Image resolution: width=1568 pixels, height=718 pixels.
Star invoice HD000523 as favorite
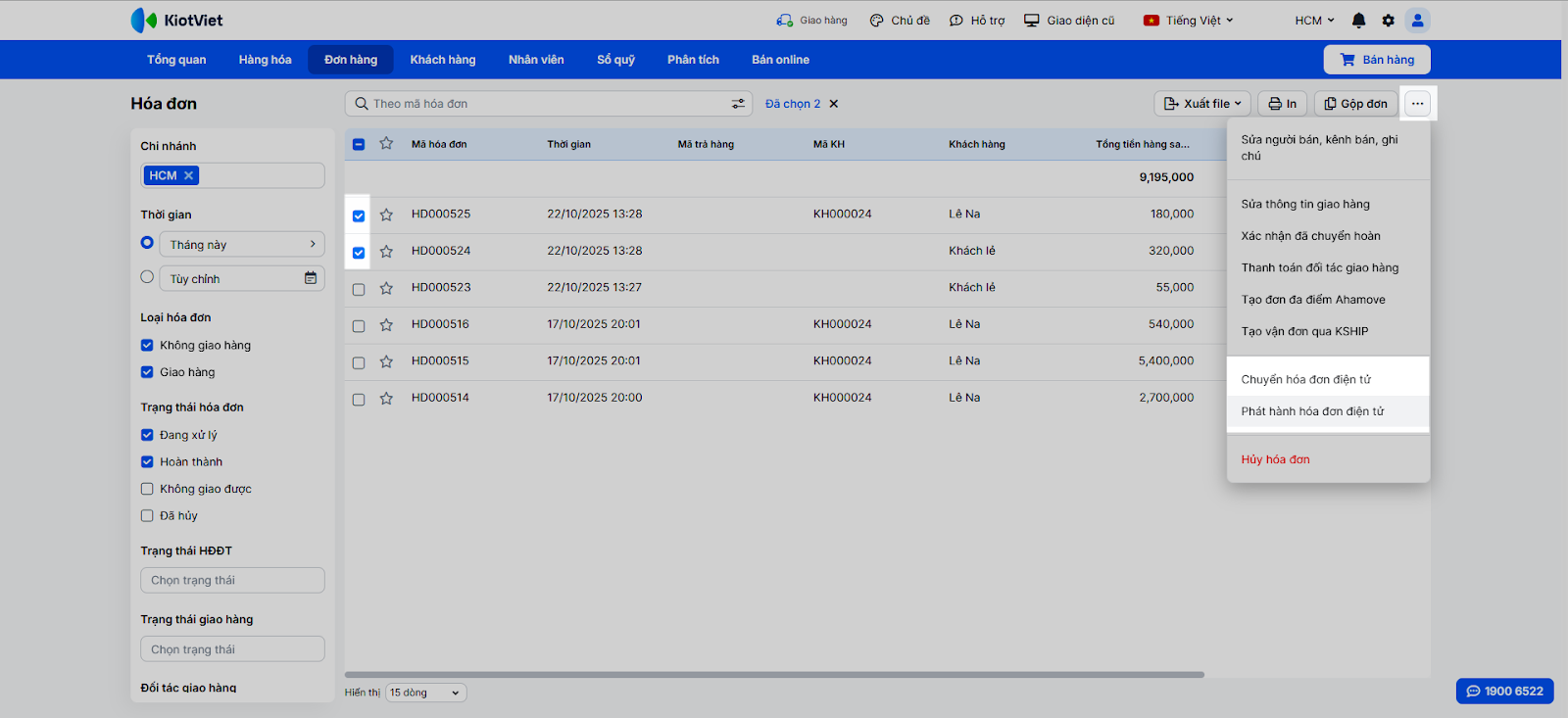386,288
